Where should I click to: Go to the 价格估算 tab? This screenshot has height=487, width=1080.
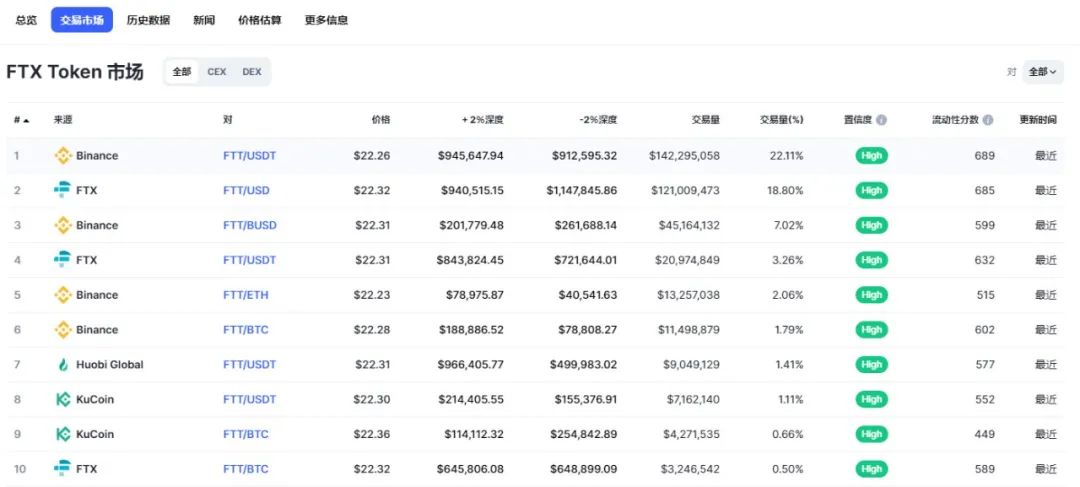click(x=260, y=20)
